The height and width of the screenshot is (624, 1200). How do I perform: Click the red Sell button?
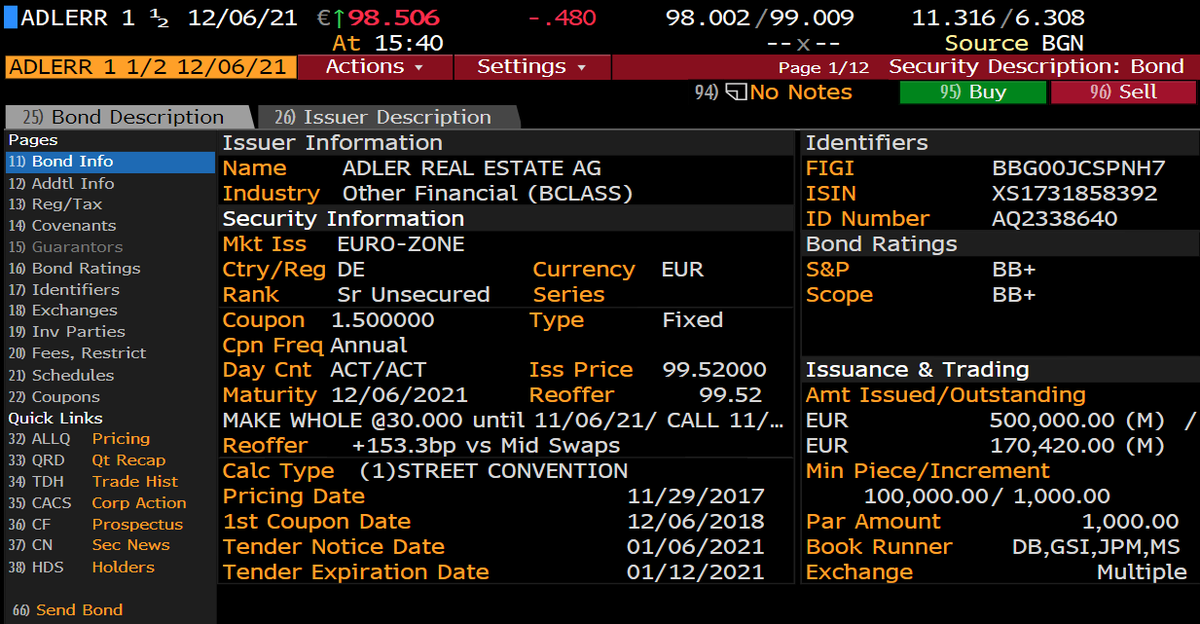click(1124, 92)
